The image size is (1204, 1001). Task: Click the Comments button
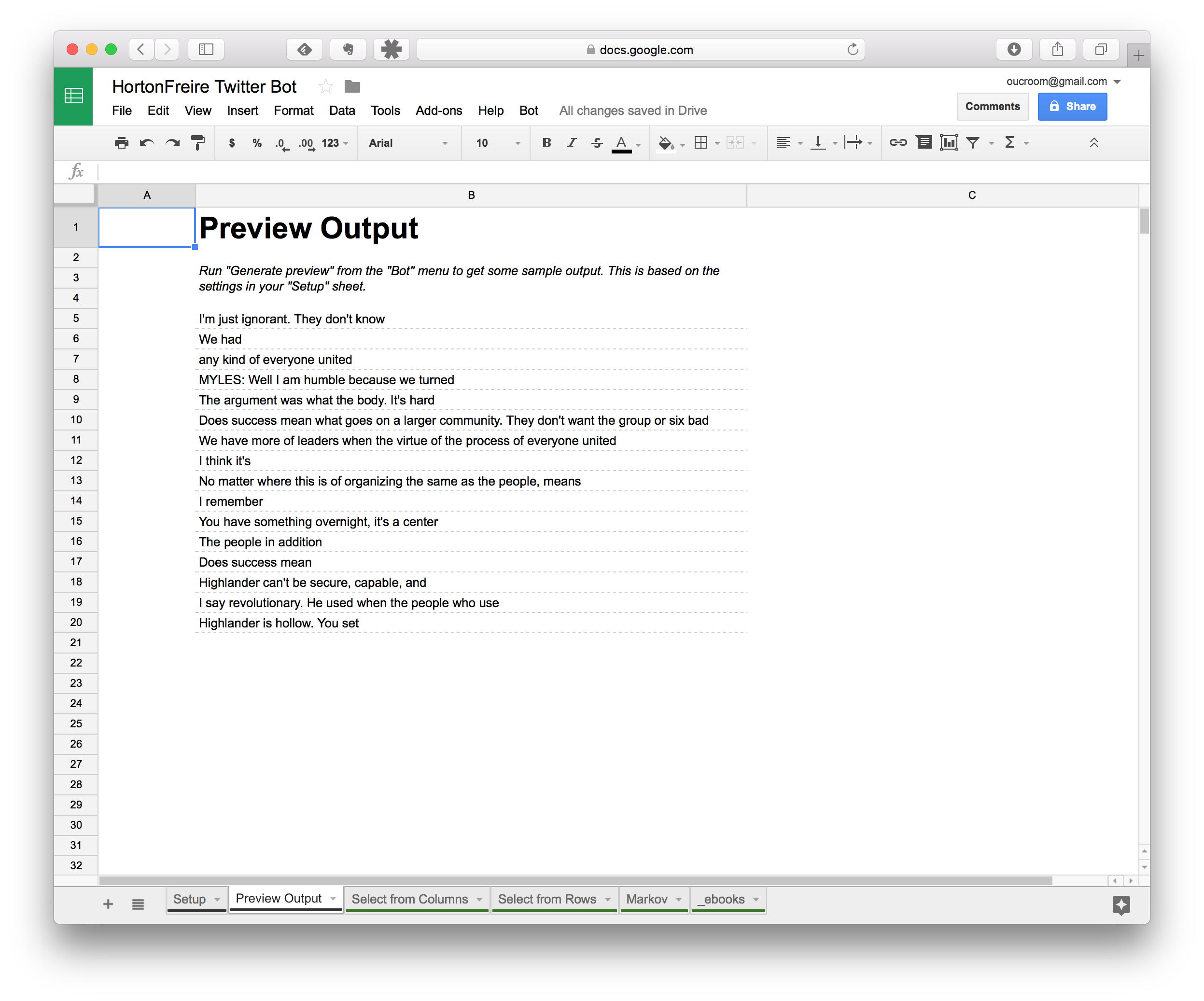(x=993, y=107)
